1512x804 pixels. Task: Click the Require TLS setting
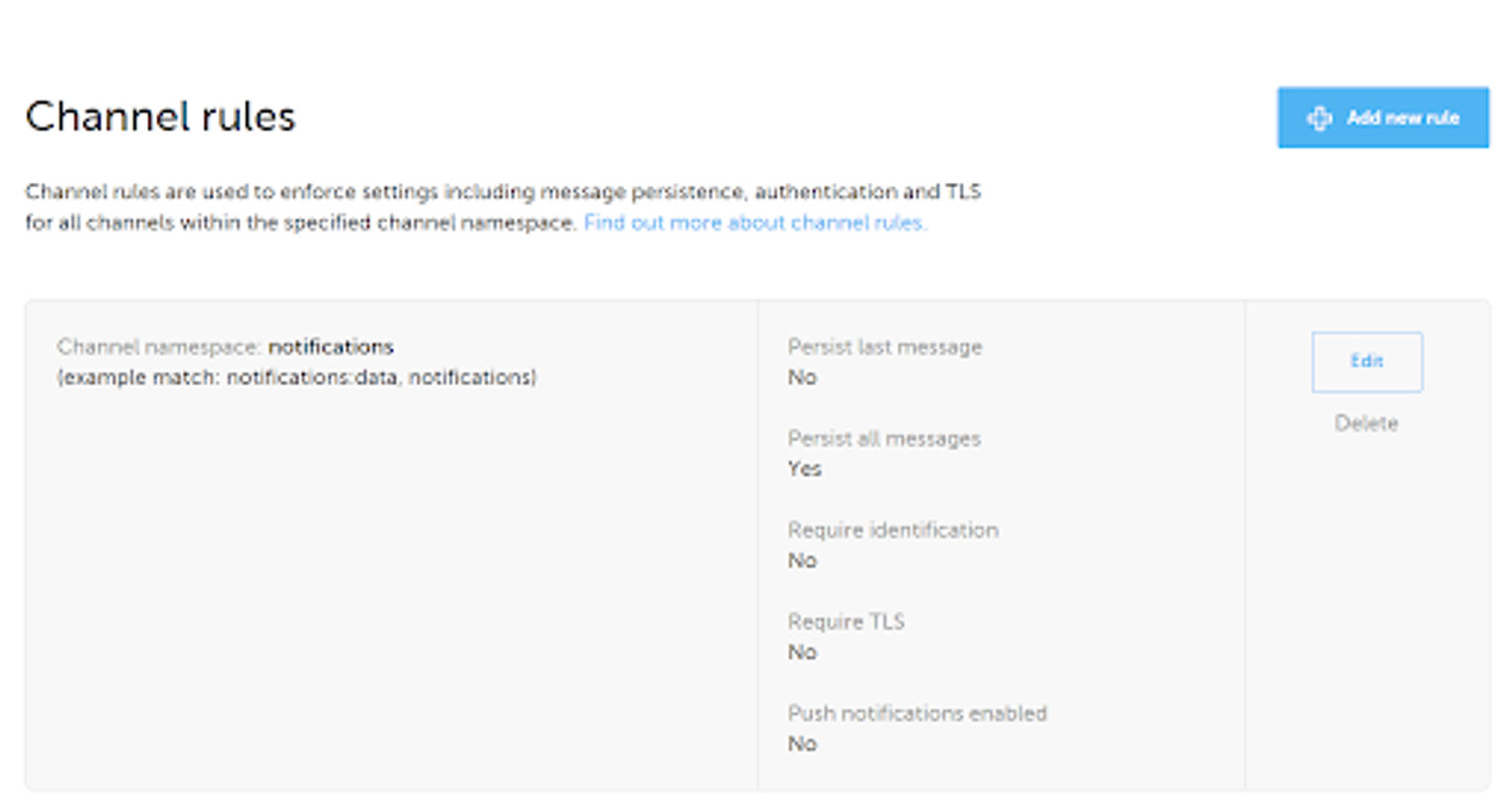[847, 621]
